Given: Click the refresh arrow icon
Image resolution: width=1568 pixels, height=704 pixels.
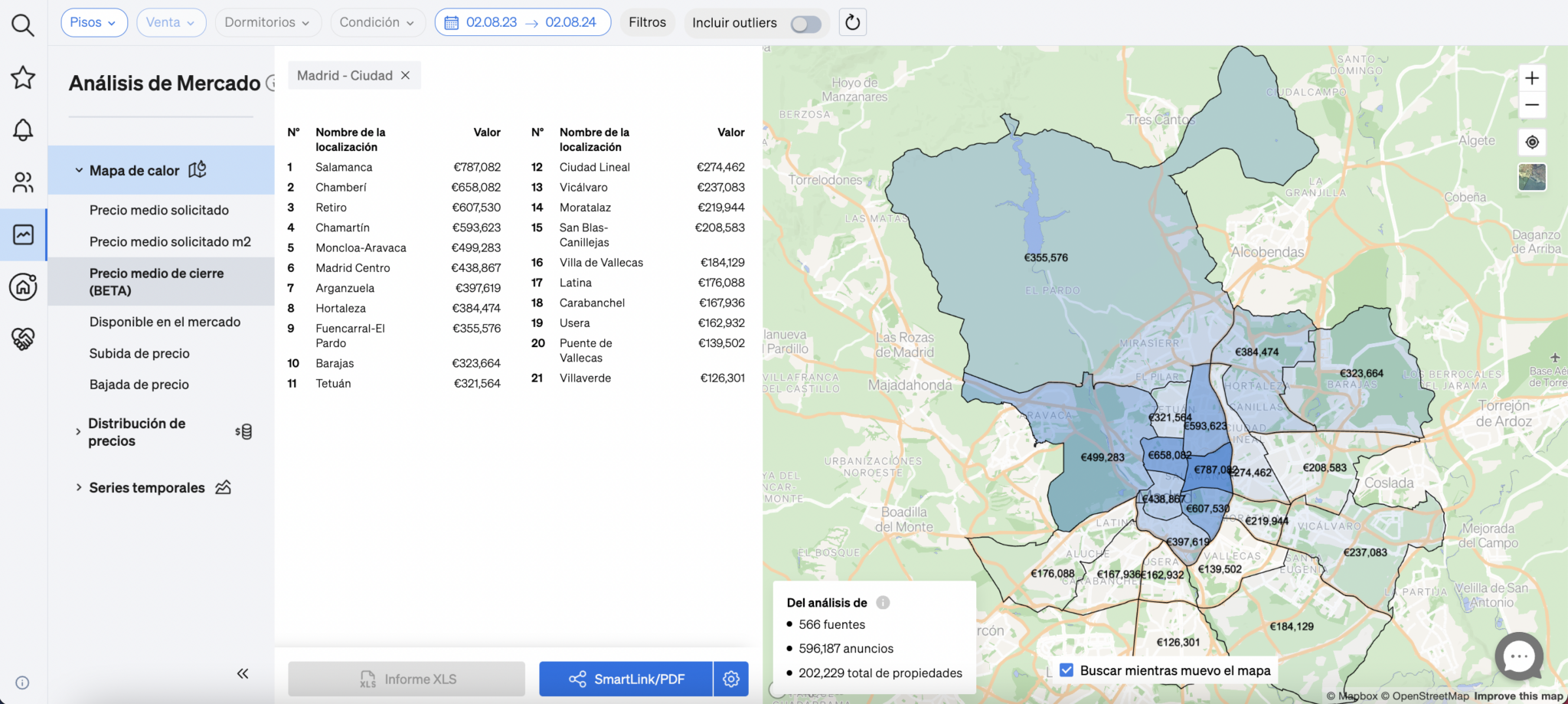Looking at the screenshot, I should coord(852,23).
